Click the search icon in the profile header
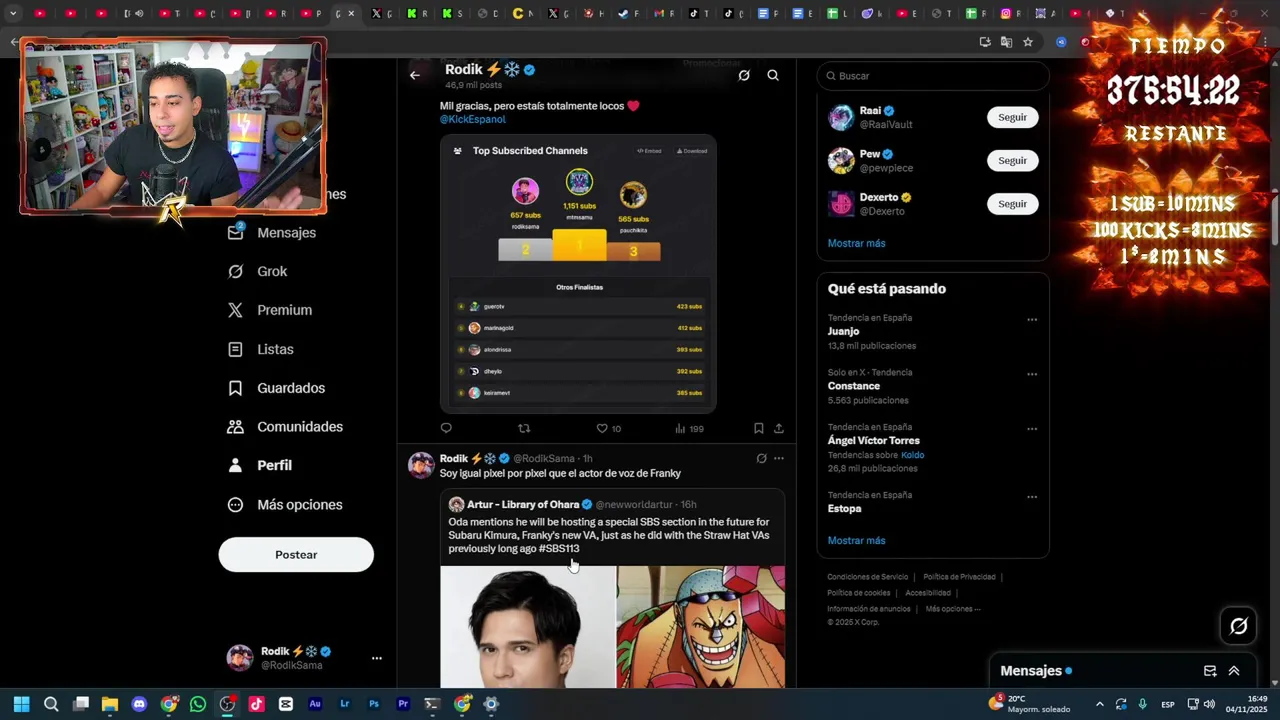Viewport: 1280px width, 720px height. (773, 75)
